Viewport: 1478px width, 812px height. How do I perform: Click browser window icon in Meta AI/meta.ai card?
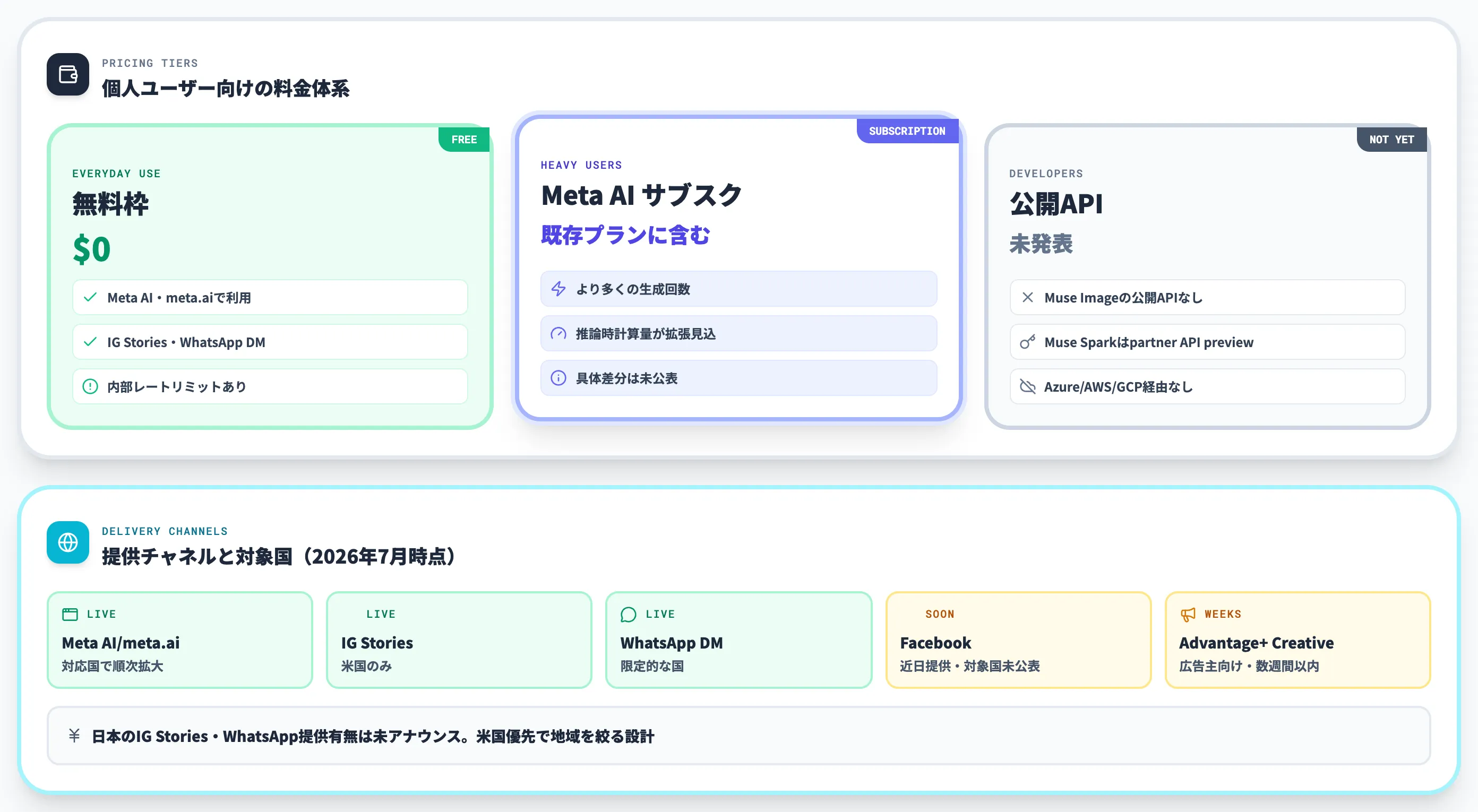pos(70,614)
